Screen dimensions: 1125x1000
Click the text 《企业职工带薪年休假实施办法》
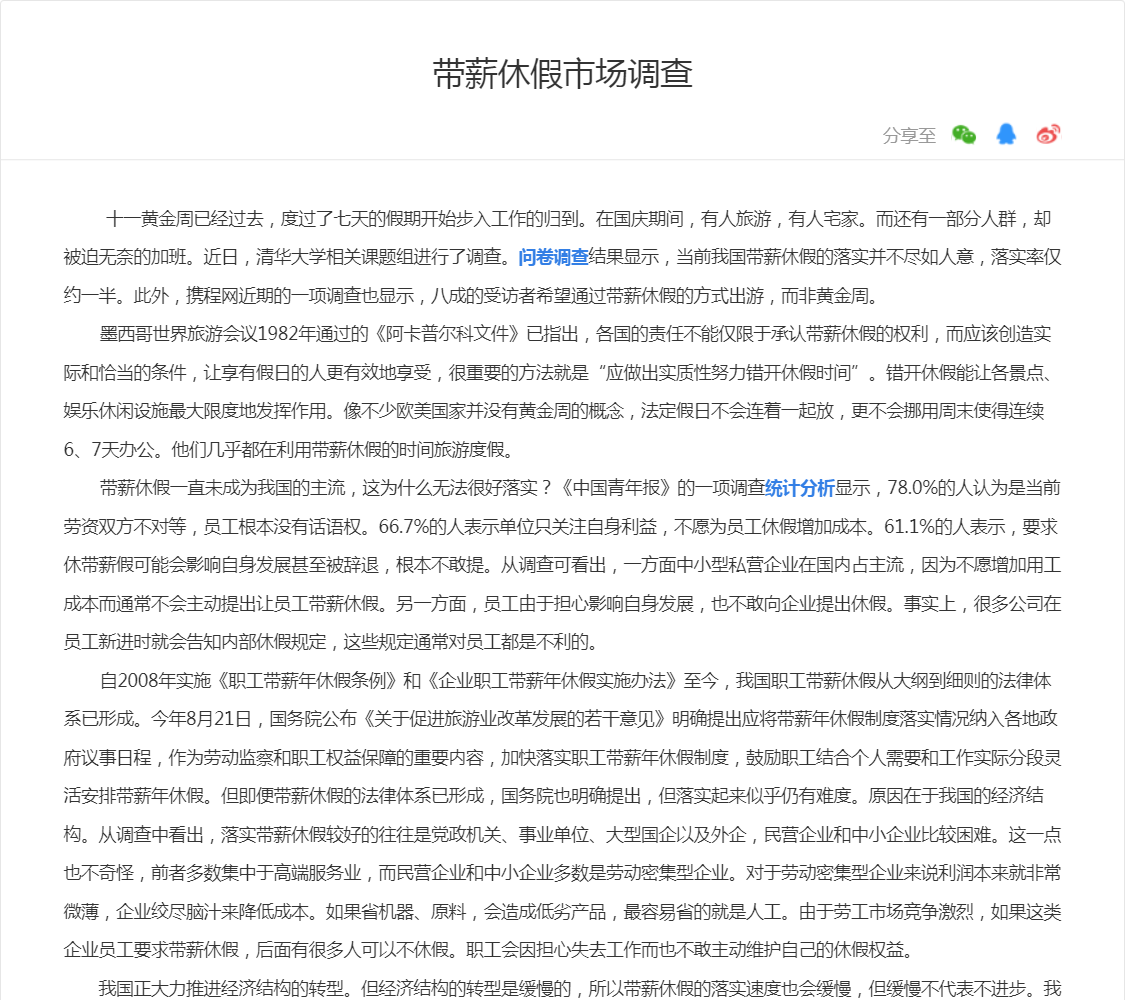550,681
